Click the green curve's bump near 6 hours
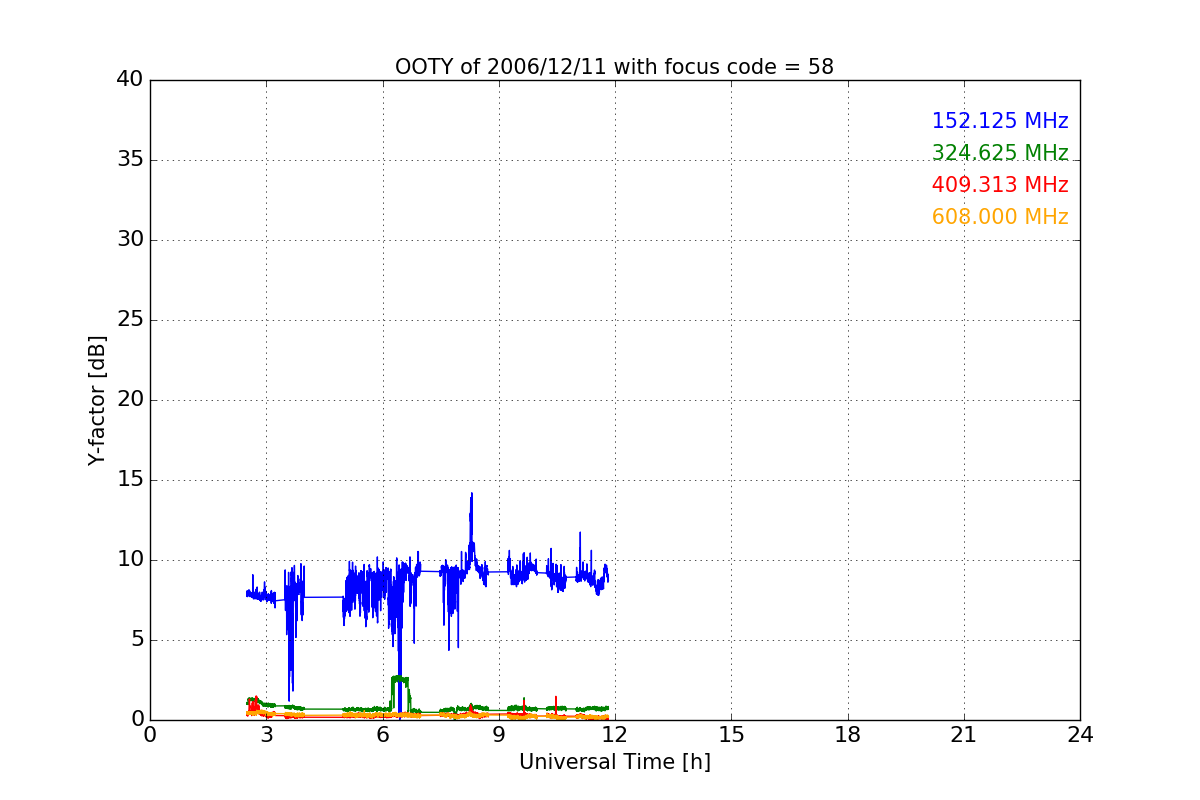 [x=399, y=679]
